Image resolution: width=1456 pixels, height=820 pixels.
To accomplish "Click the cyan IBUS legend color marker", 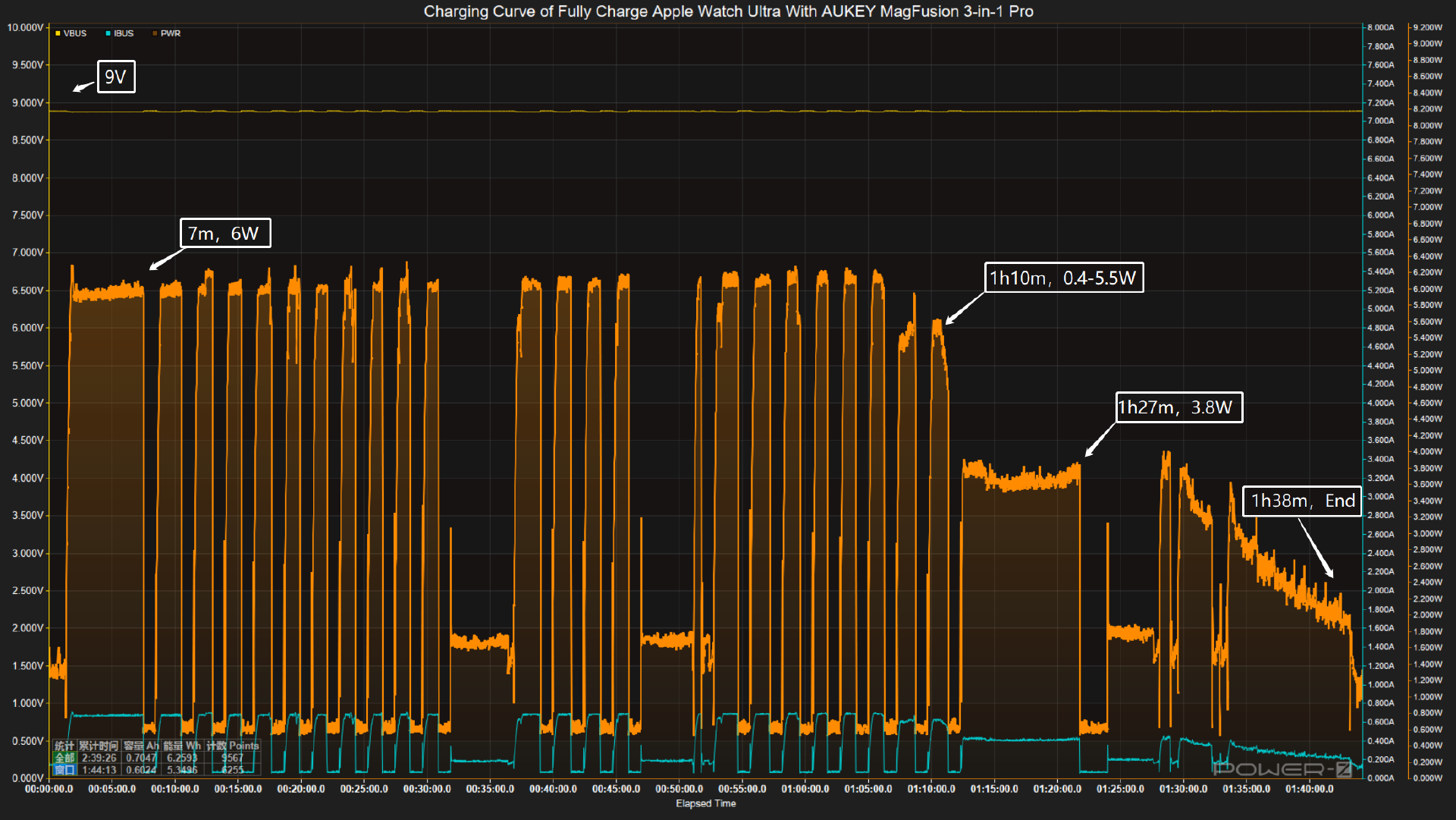I will tap(108, 33).
